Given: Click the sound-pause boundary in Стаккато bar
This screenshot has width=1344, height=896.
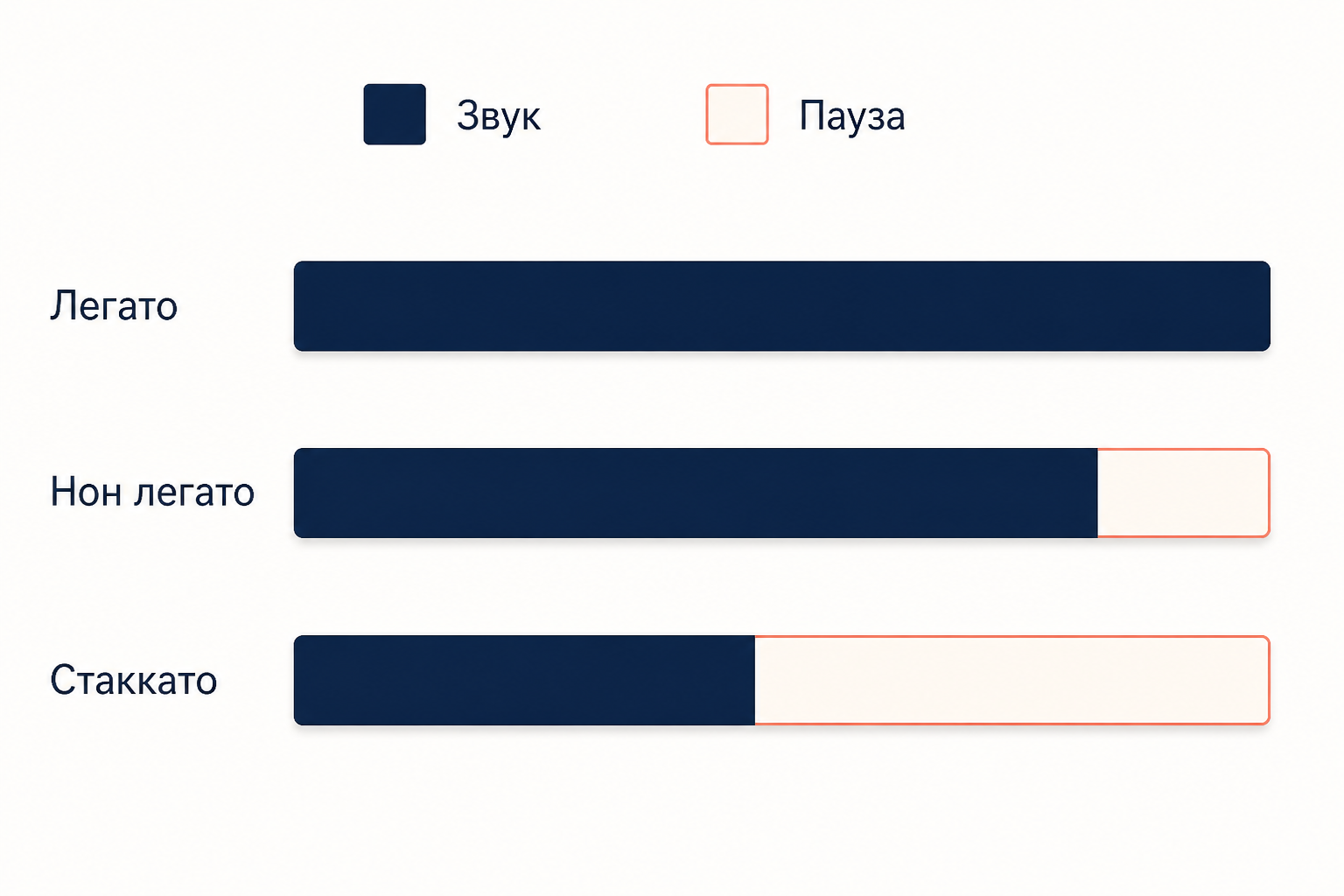Looking at the screenshot, I should coord(755,680).
